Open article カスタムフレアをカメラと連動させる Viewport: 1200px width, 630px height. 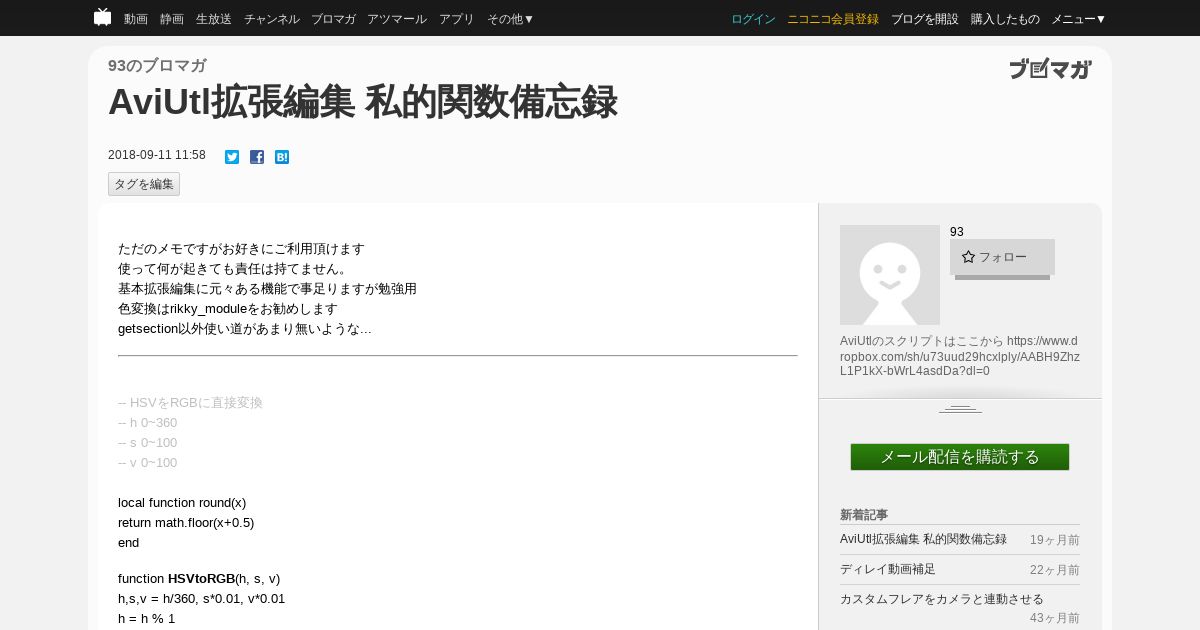click(x=942, y=599)
